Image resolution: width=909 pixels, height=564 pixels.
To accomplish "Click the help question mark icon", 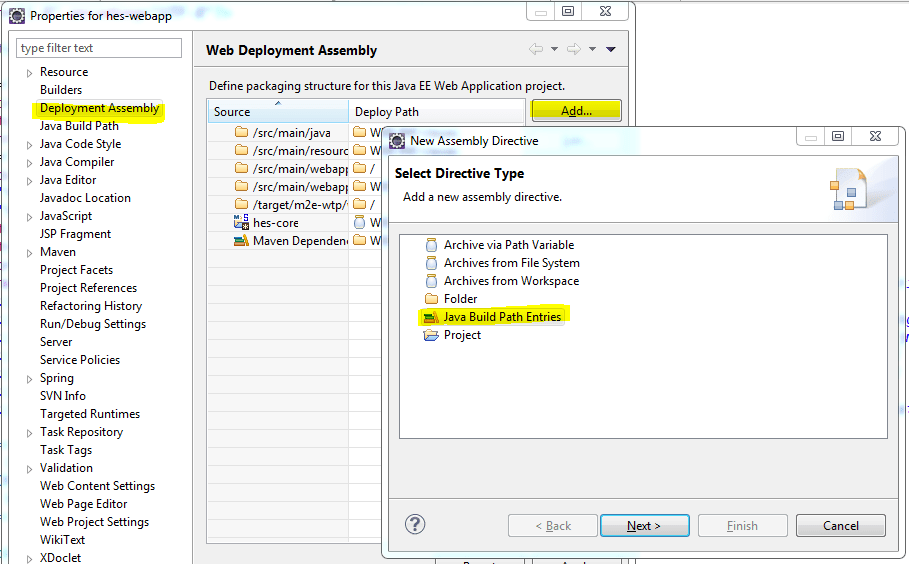I will [x=414, y=525].
